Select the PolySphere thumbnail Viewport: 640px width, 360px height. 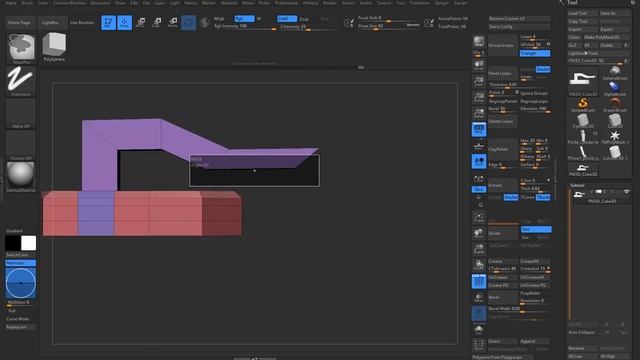[54, 47]
